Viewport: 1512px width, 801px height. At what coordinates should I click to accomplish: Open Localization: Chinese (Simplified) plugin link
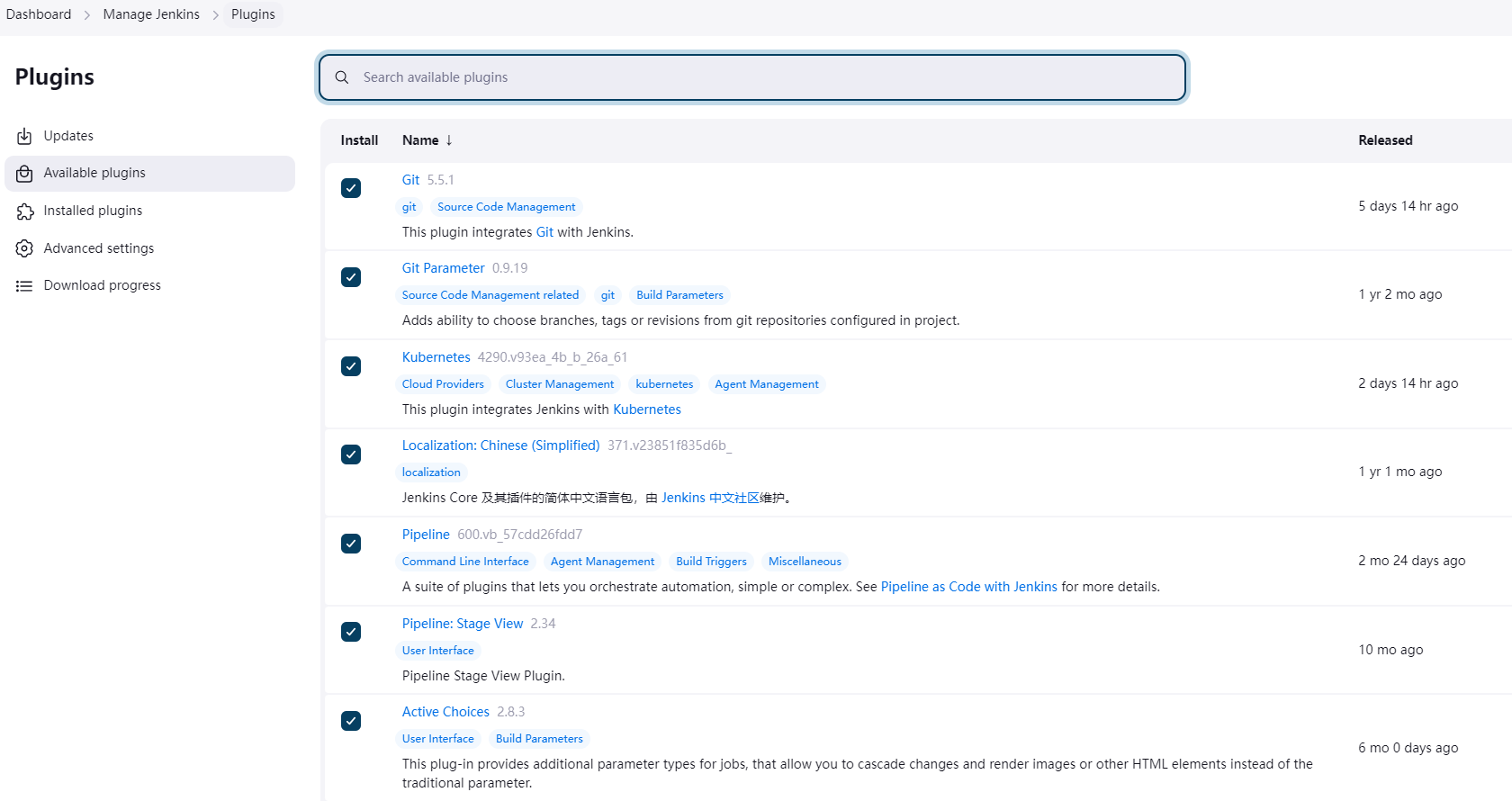[500, 445]
